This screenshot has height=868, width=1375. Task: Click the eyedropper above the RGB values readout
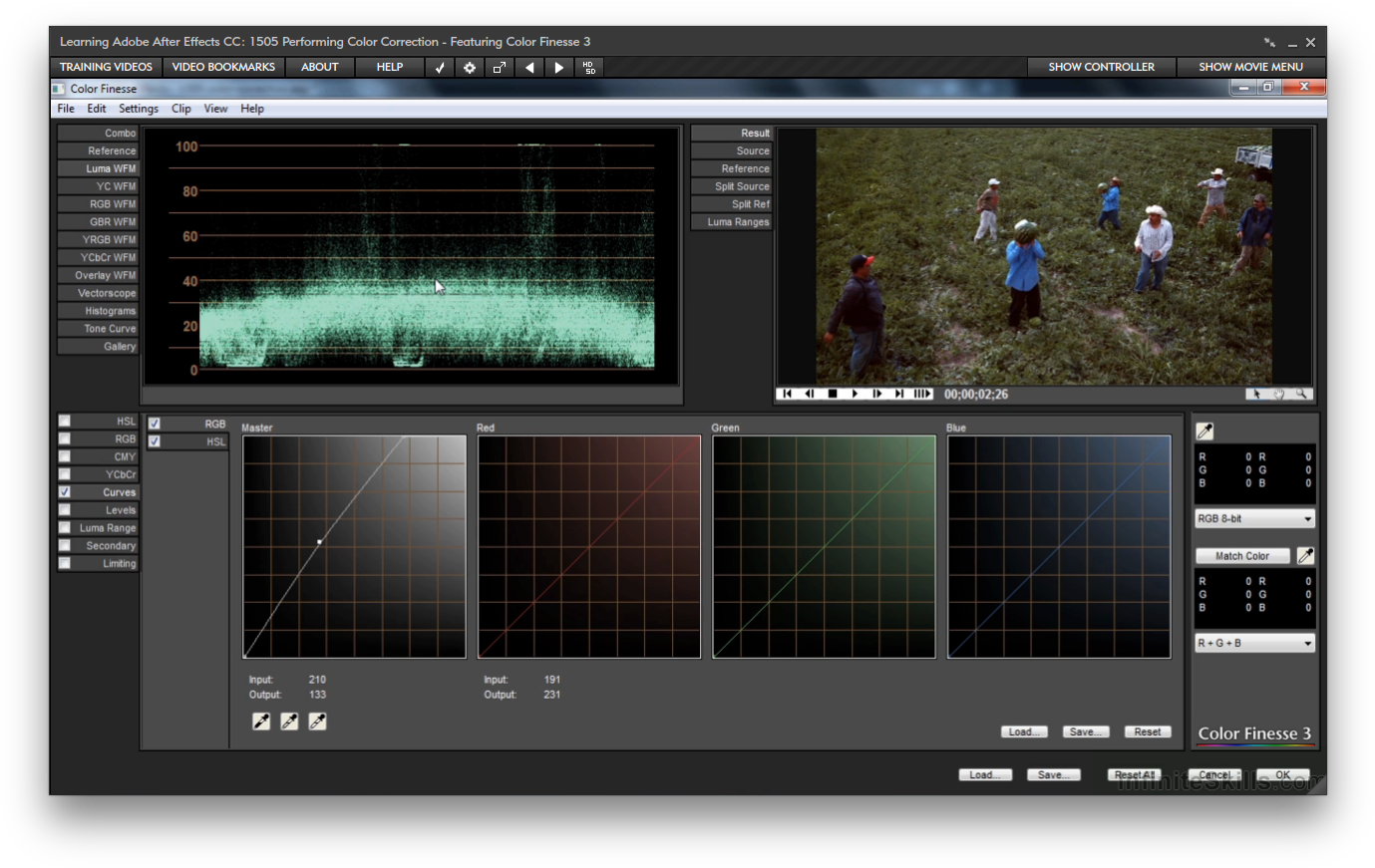click(x=1204, y=431)
